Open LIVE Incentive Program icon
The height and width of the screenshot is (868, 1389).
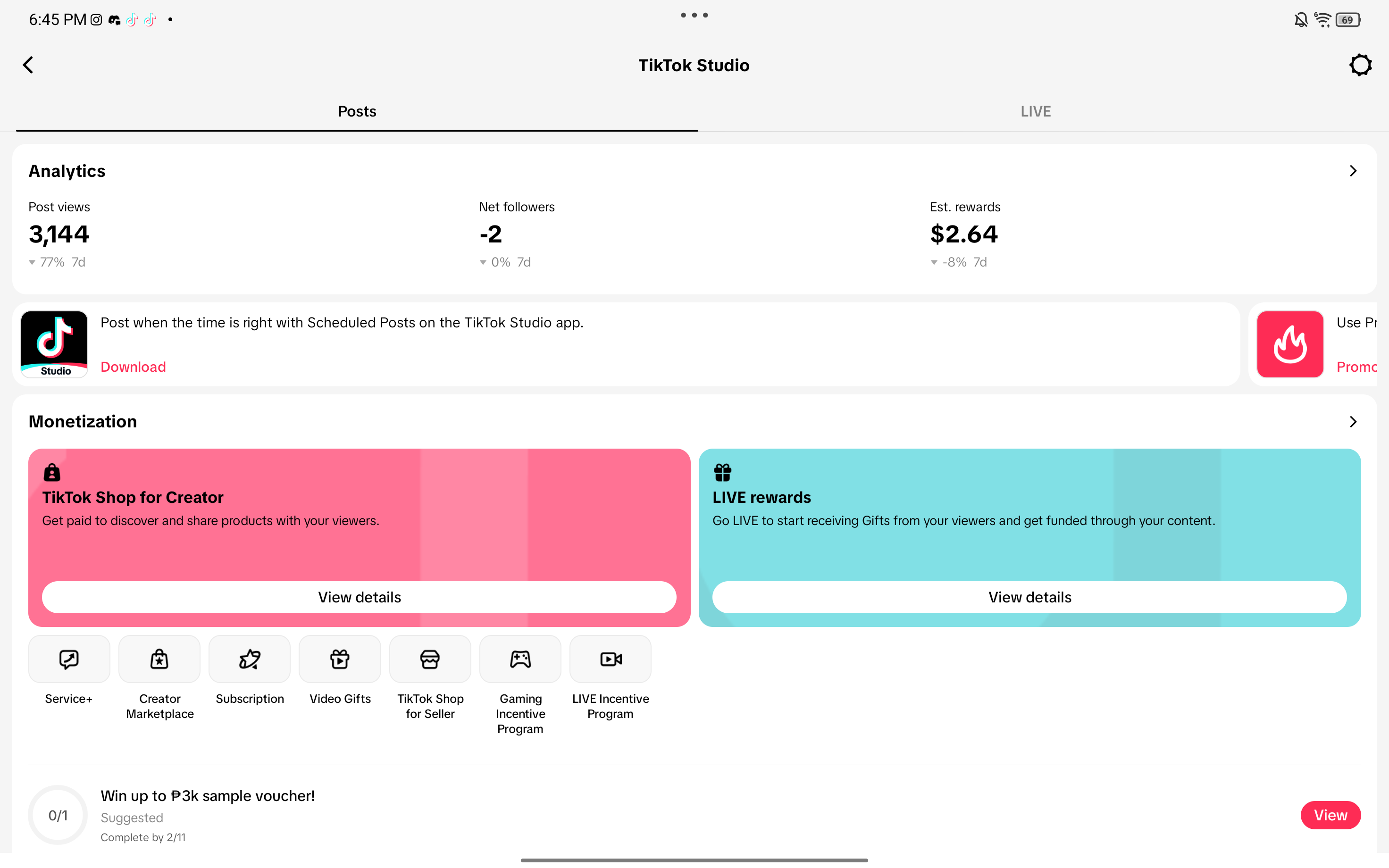(x=610, y=659)
